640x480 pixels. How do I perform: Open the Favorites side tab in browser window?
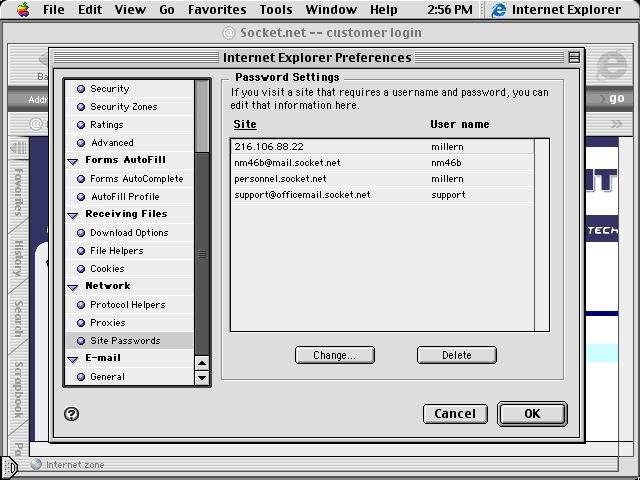point(18,192)
